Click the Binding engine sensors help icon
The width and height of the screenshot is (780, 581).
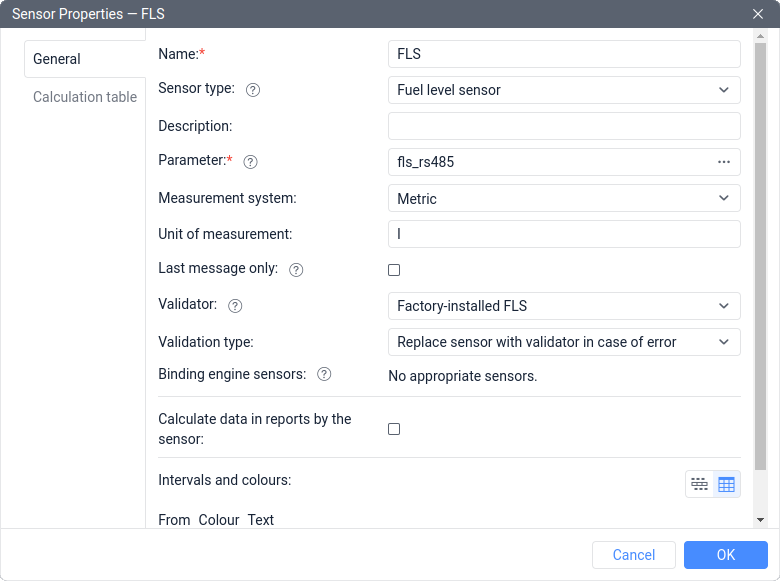[324, 375]
